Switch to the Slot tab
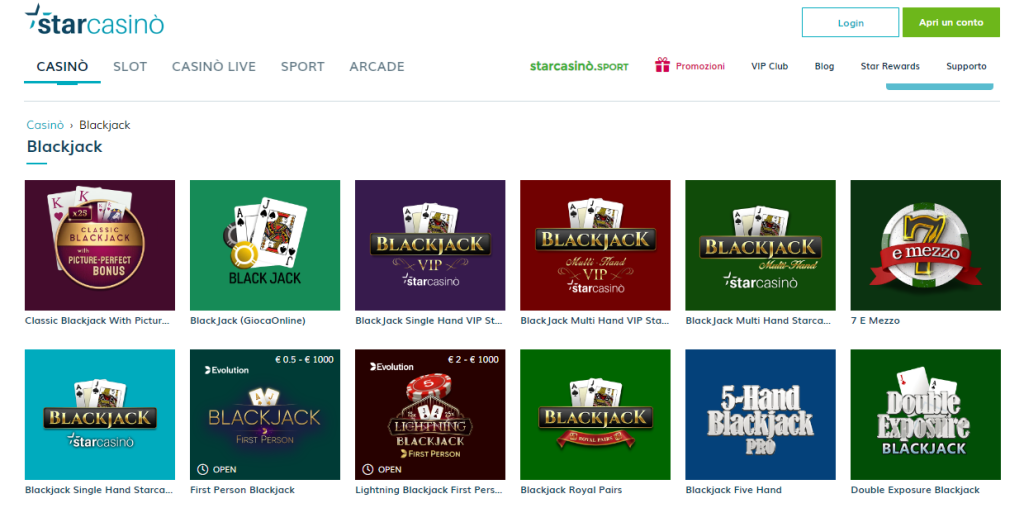 (x=130, y=66)
